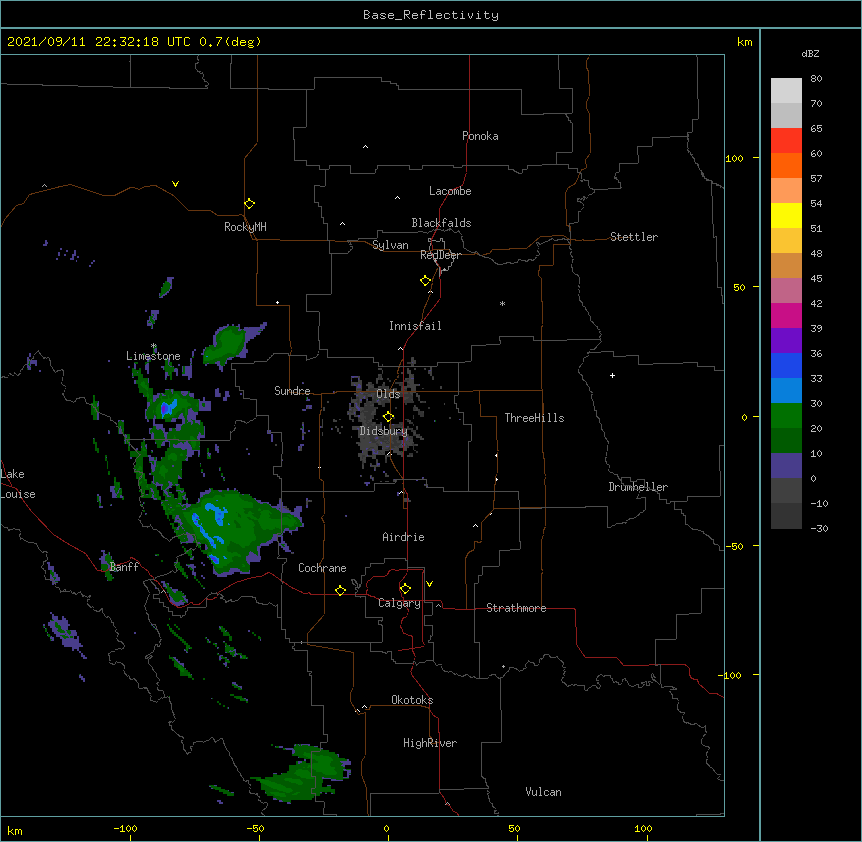Select the light gray 70-80 dBZ band
The width and height of the screenshot is (862, 842).
[786, 91]
